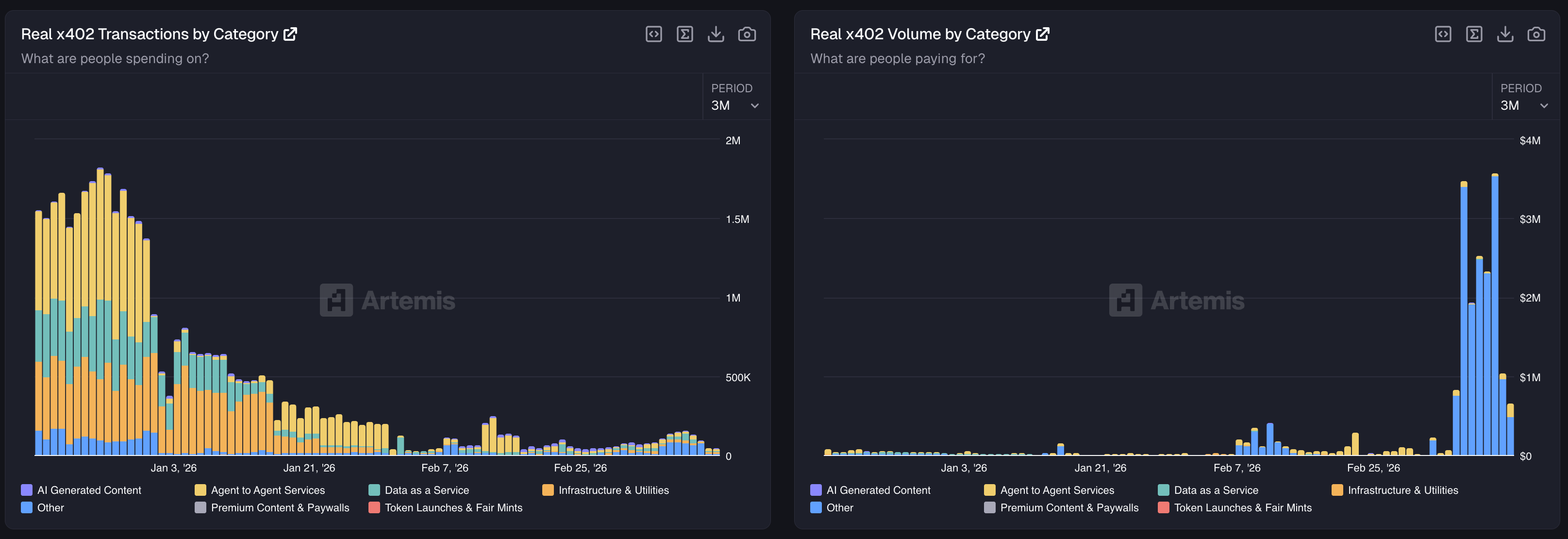The width and height of the screenshot is (1568, 539).
Task: Toggle AI Generated Content series in Transactions legend
Action: click(88, 490)
